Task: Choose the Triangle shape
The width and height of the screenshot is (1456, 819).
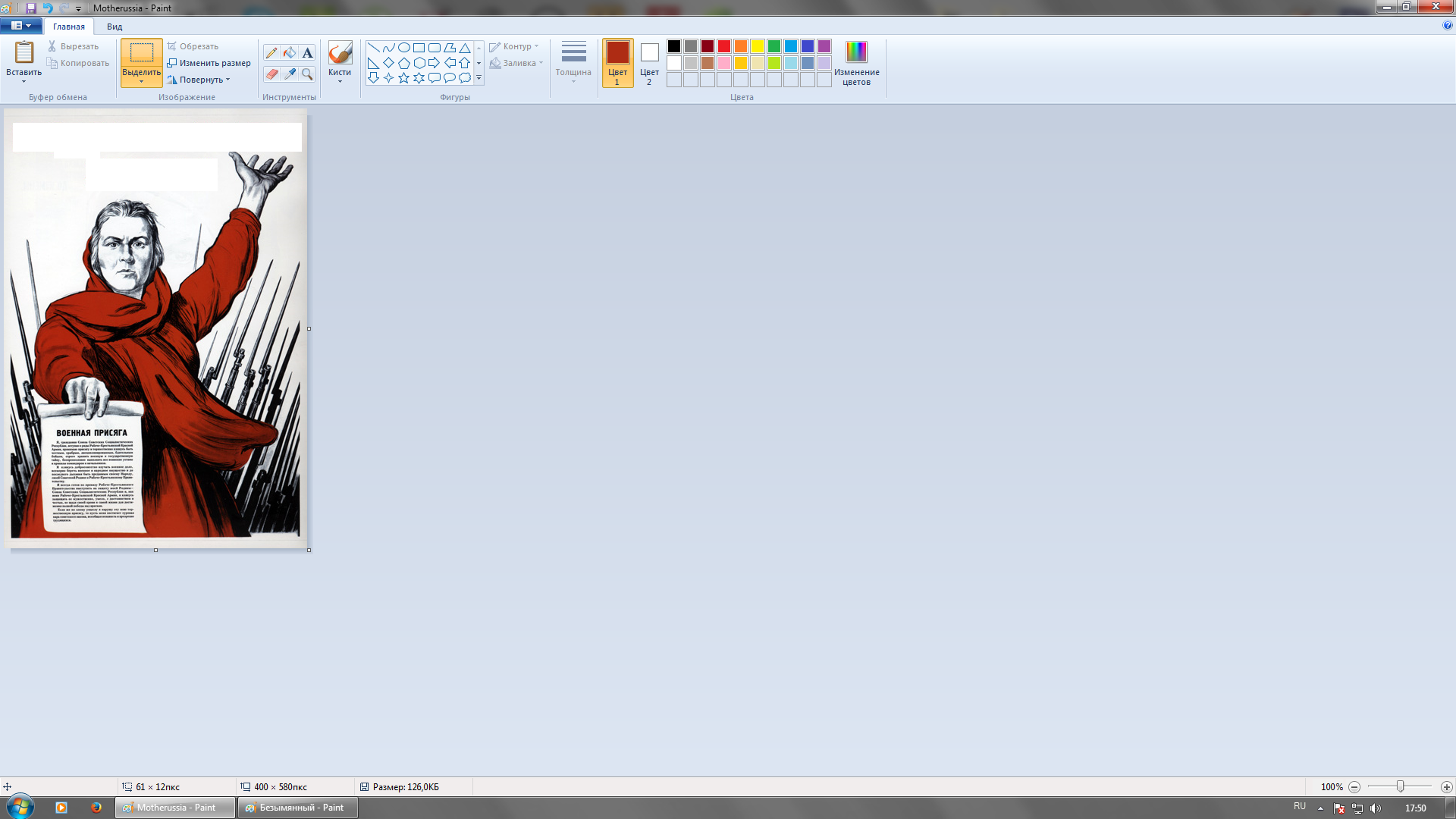Action: pyautogui.click(x=465, y=48)
